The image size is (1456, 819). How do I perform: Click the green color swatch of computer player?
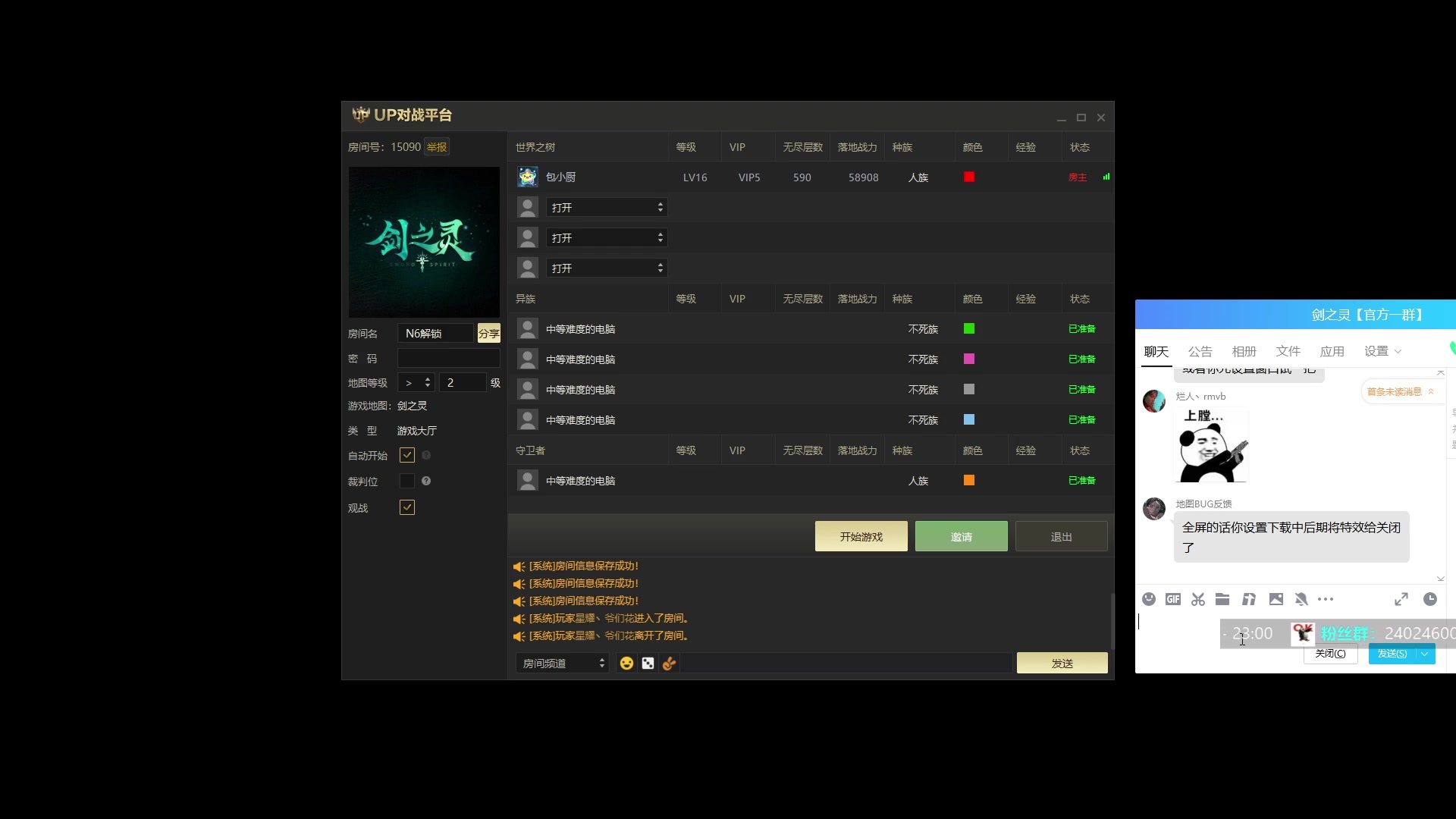coord(969,328)
